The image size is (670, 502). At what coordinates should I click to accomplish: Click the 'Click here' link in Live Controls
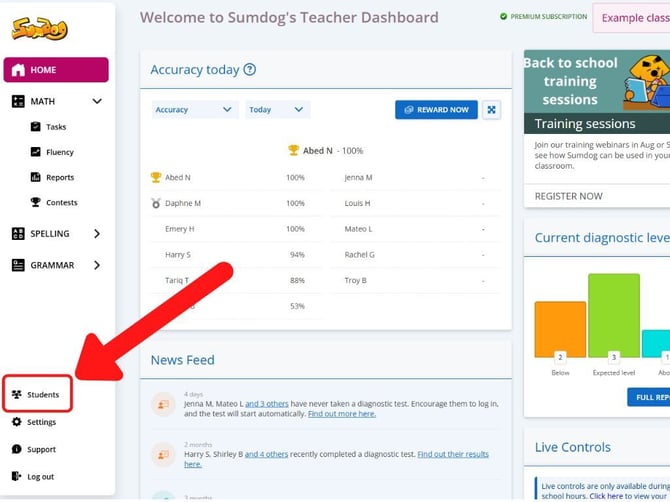tap(606, 496)
